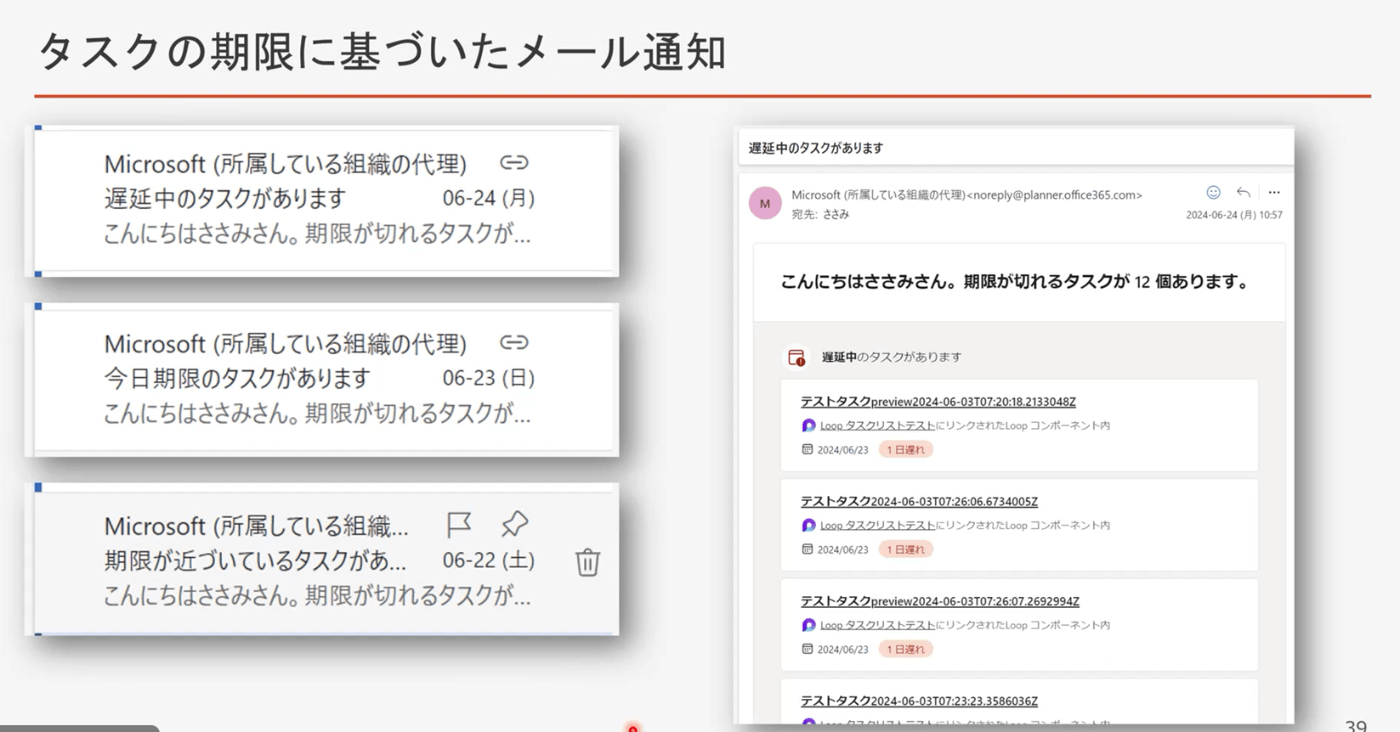
Task: Click the heading 期限が切れるタスクが 12 個あります
Action: pos(1107,282)
